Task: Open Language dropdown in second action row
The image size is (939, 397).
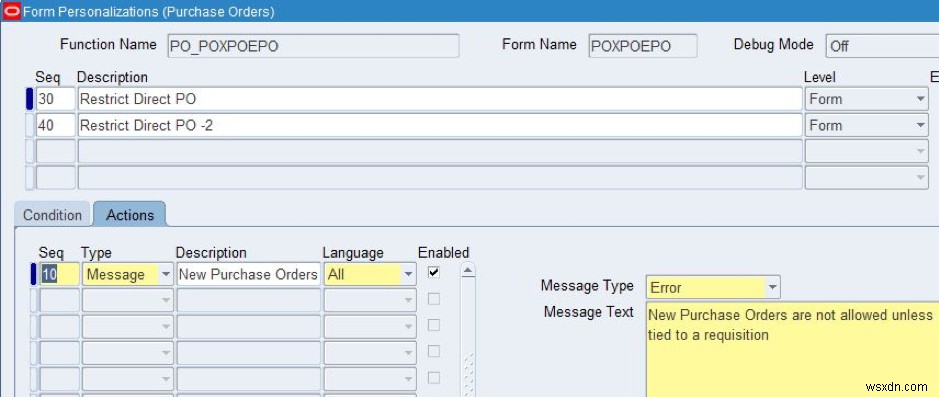Action: tap(408, 301)
